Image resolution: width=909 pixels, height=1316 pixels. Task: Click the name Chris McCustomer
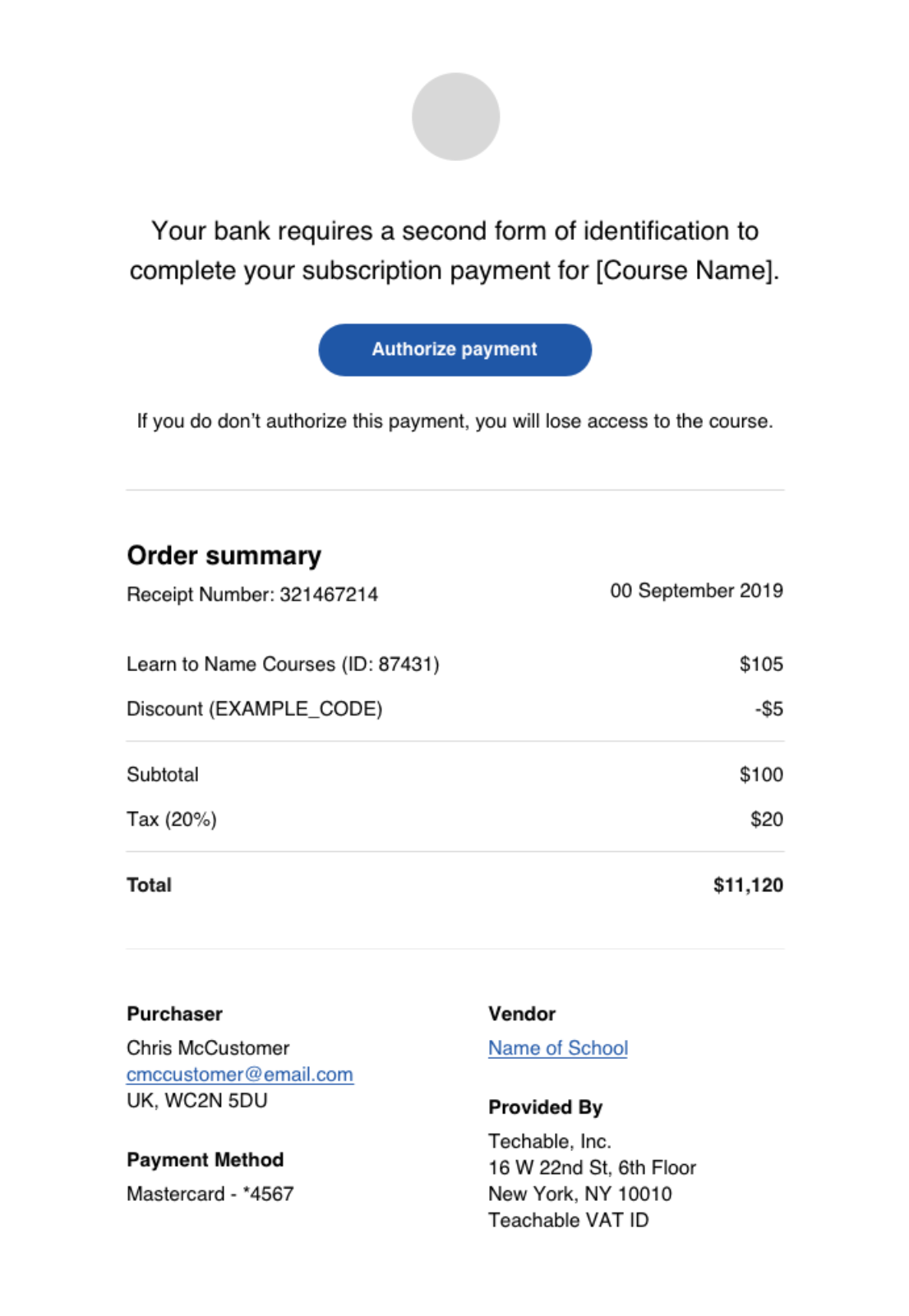tap(208, 1048)
